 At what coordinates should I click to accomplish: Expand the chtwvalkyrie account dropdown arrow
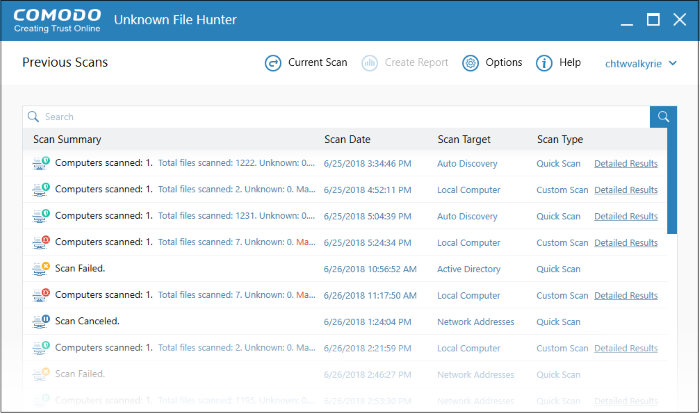point(673,63)
